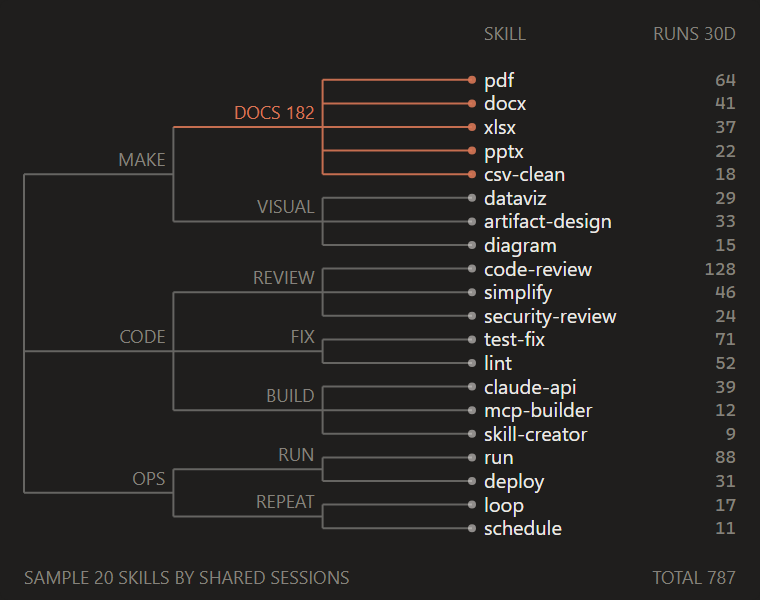The image size is (760, 600).
Task: Select the RUN cluster node
Action: point(296,455)
